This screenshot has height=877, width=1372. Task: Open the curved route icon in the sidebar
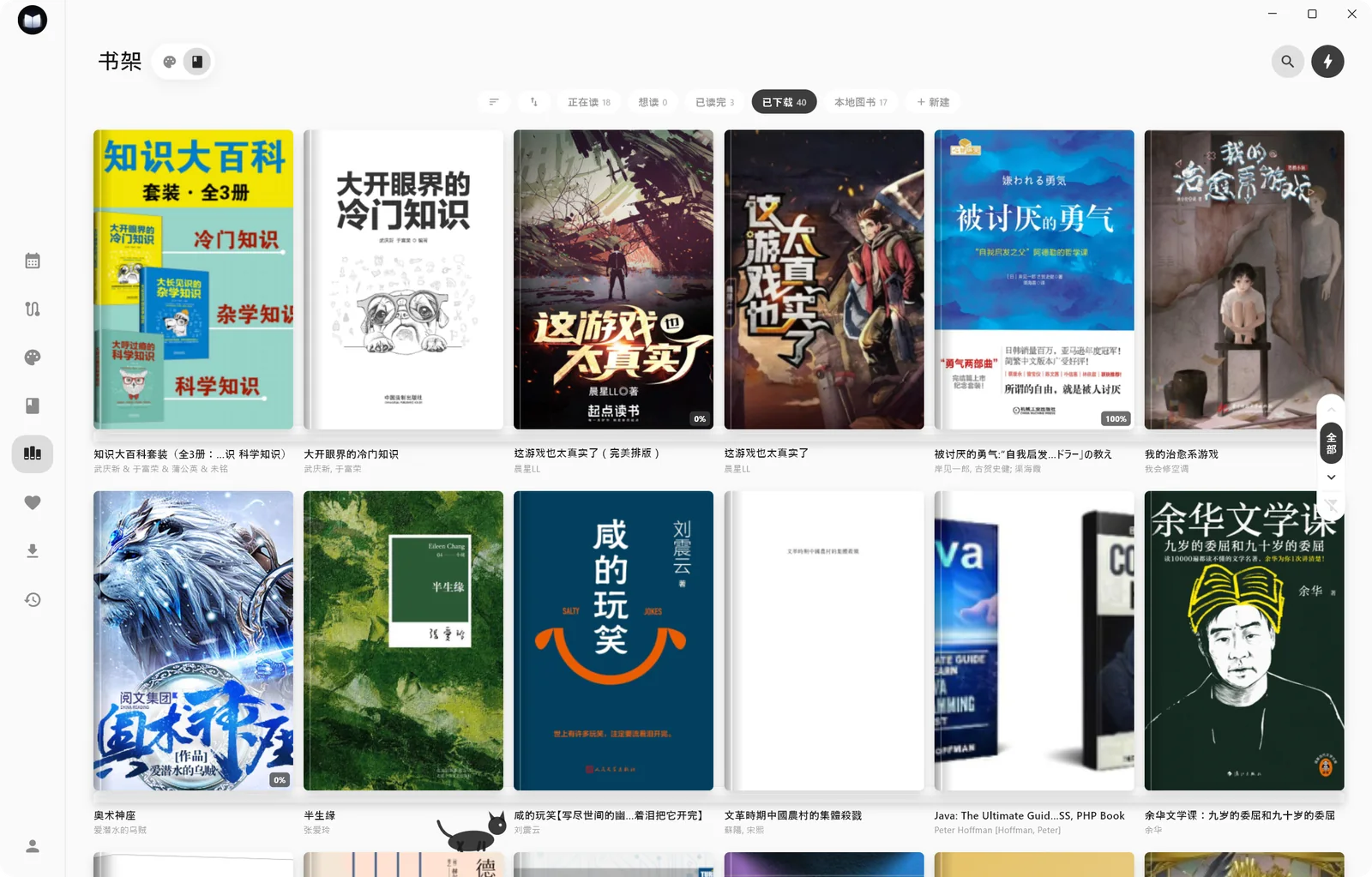[33, 309]
